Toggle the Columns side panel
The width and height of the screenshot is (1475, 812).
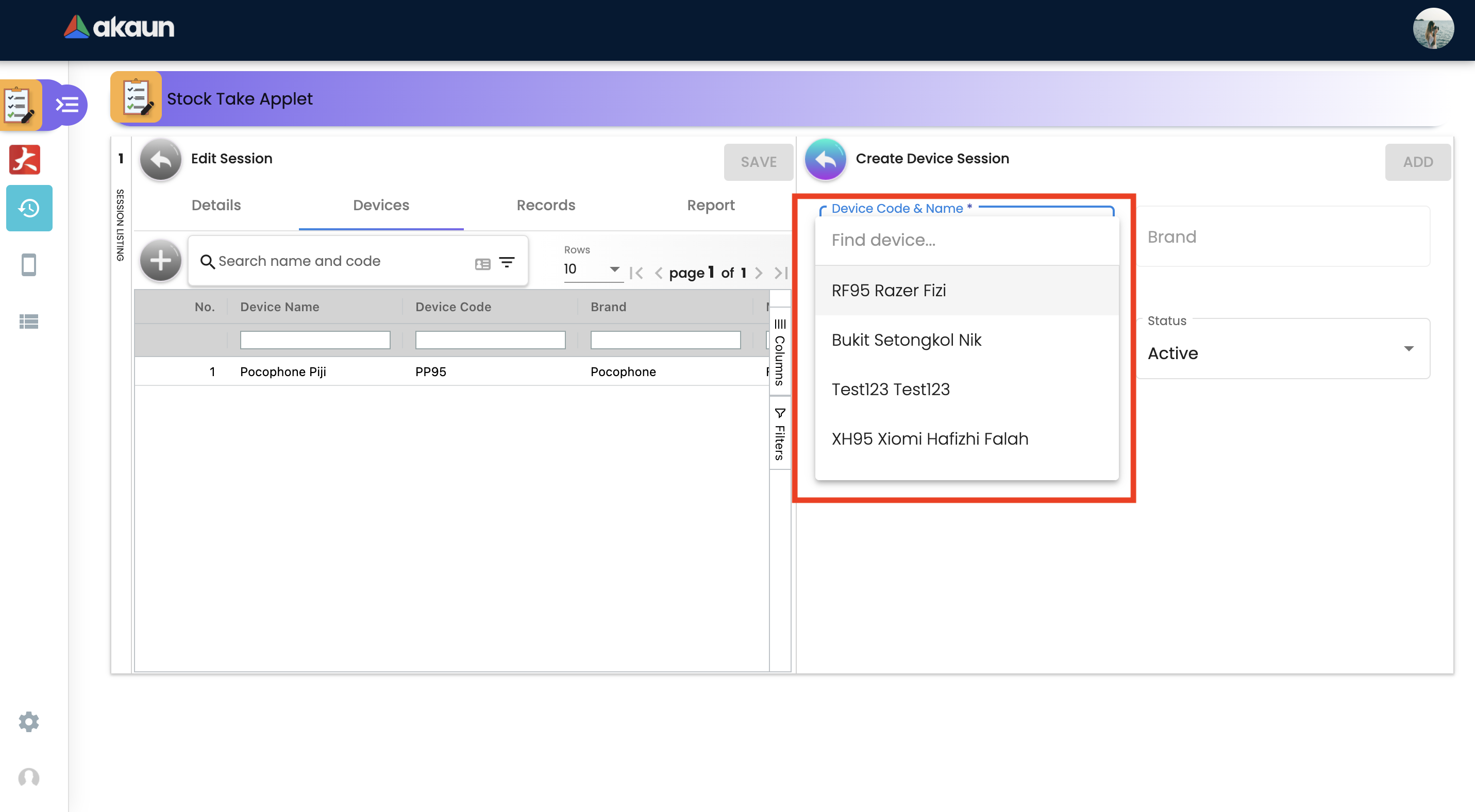tap(779, 352)
